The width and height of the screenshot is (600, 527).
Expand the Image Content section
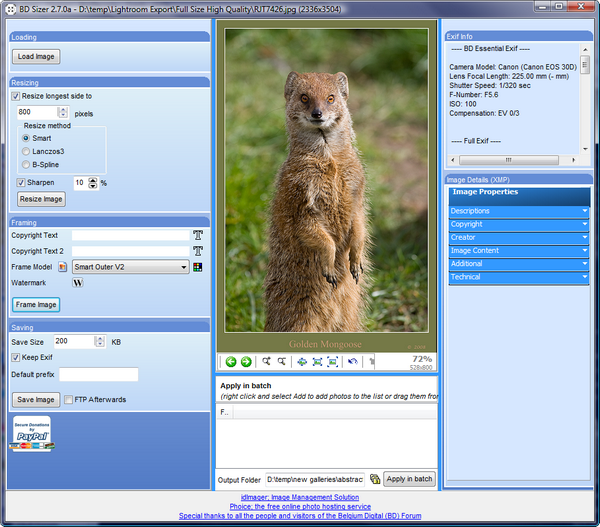519,250
